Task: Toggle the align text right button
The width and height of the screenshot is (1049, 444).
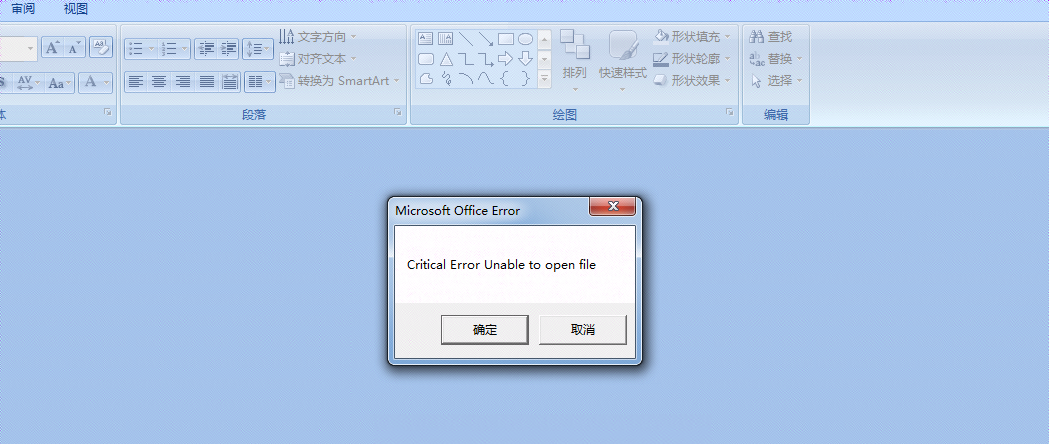Action: 183,82
